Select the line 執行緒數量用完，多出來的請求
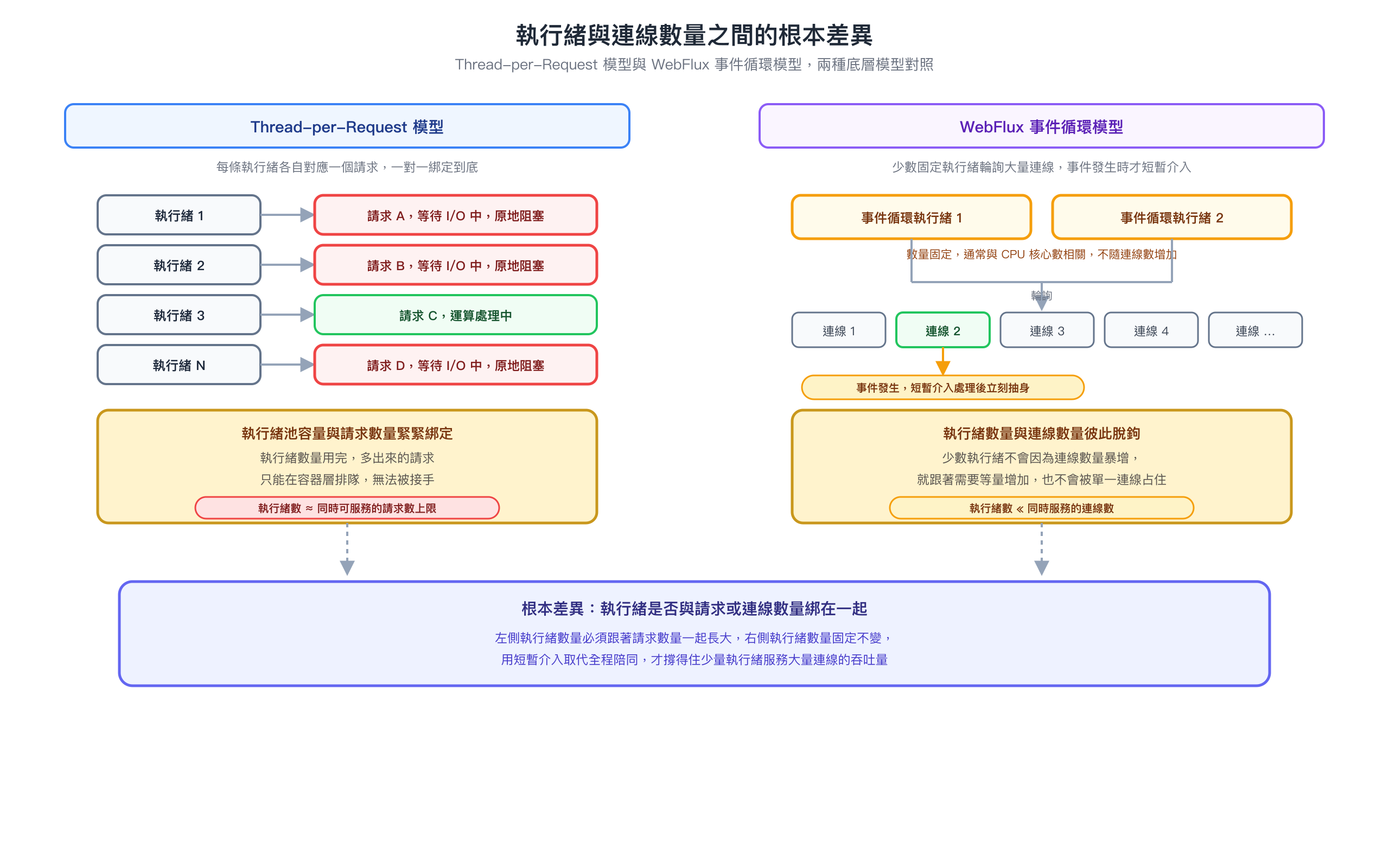1389x868 pixels. point(347,457)
